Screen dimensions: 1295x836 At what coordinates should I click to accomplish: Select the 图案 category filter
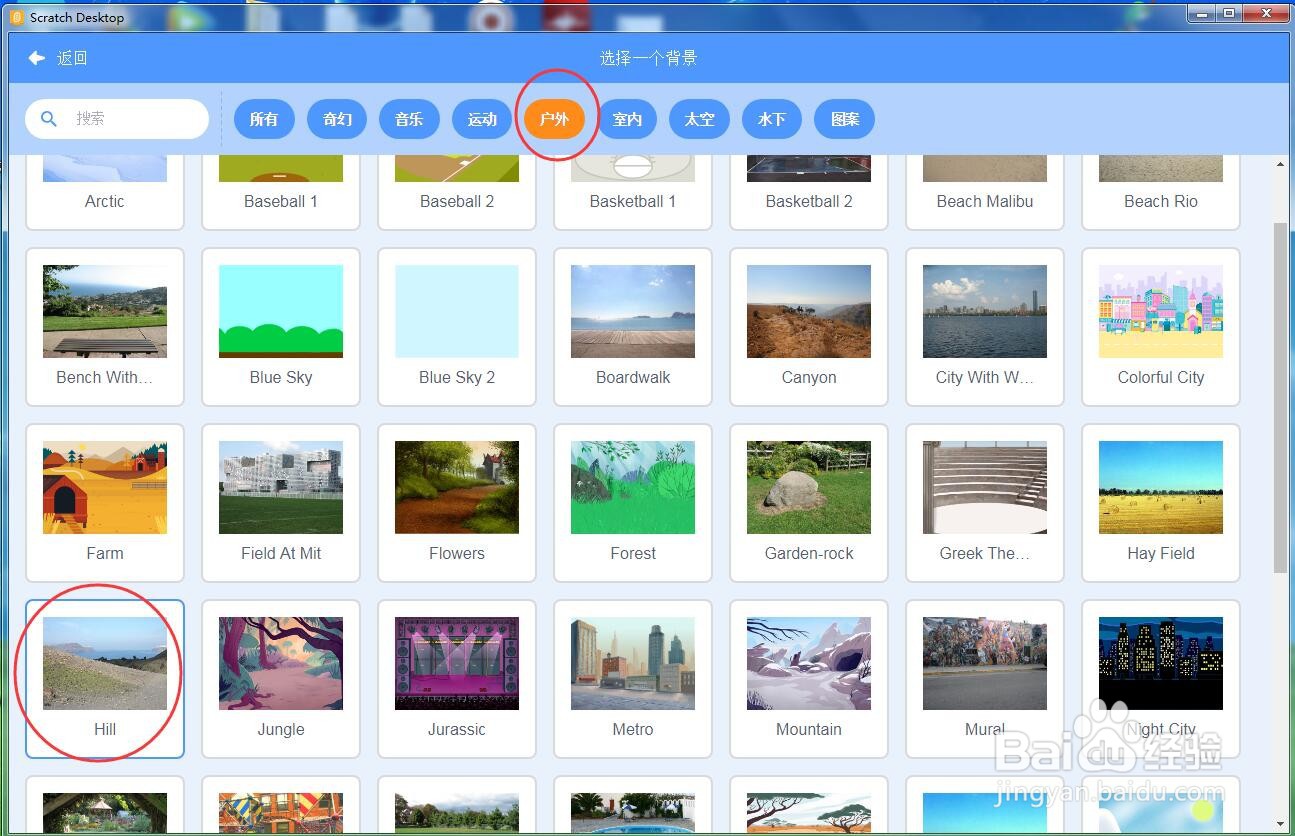[845, 119]
